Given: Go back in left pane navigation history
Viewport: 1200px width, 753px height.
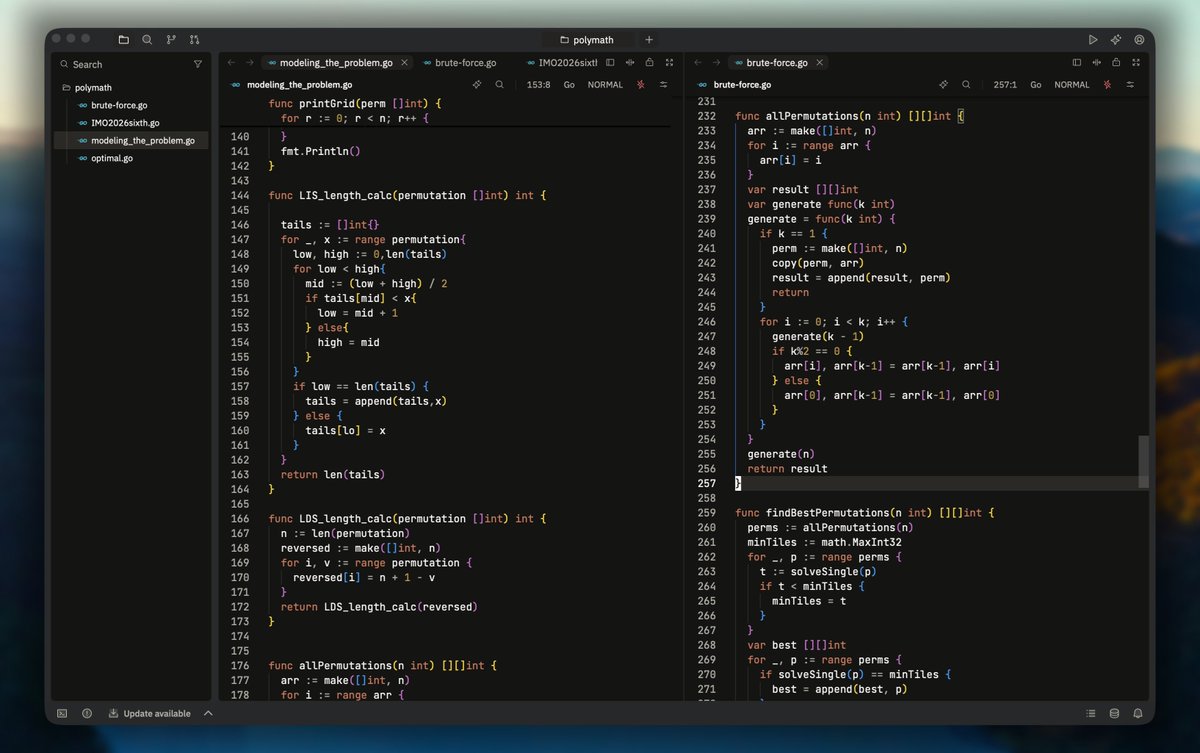Looking at the screenshot, I should 231,62.
